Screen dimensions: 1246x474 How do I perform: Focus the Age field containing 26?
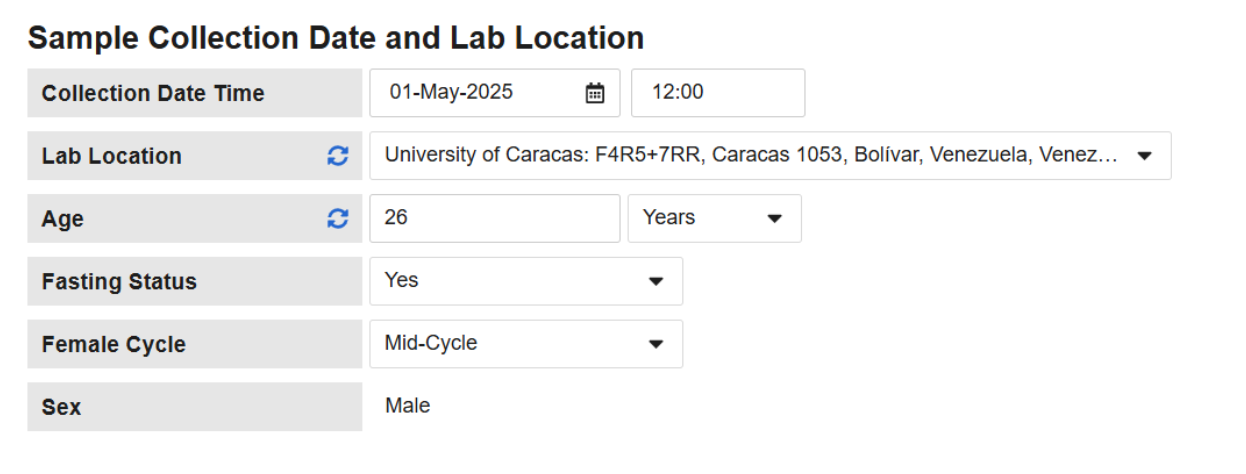point(494,218)
